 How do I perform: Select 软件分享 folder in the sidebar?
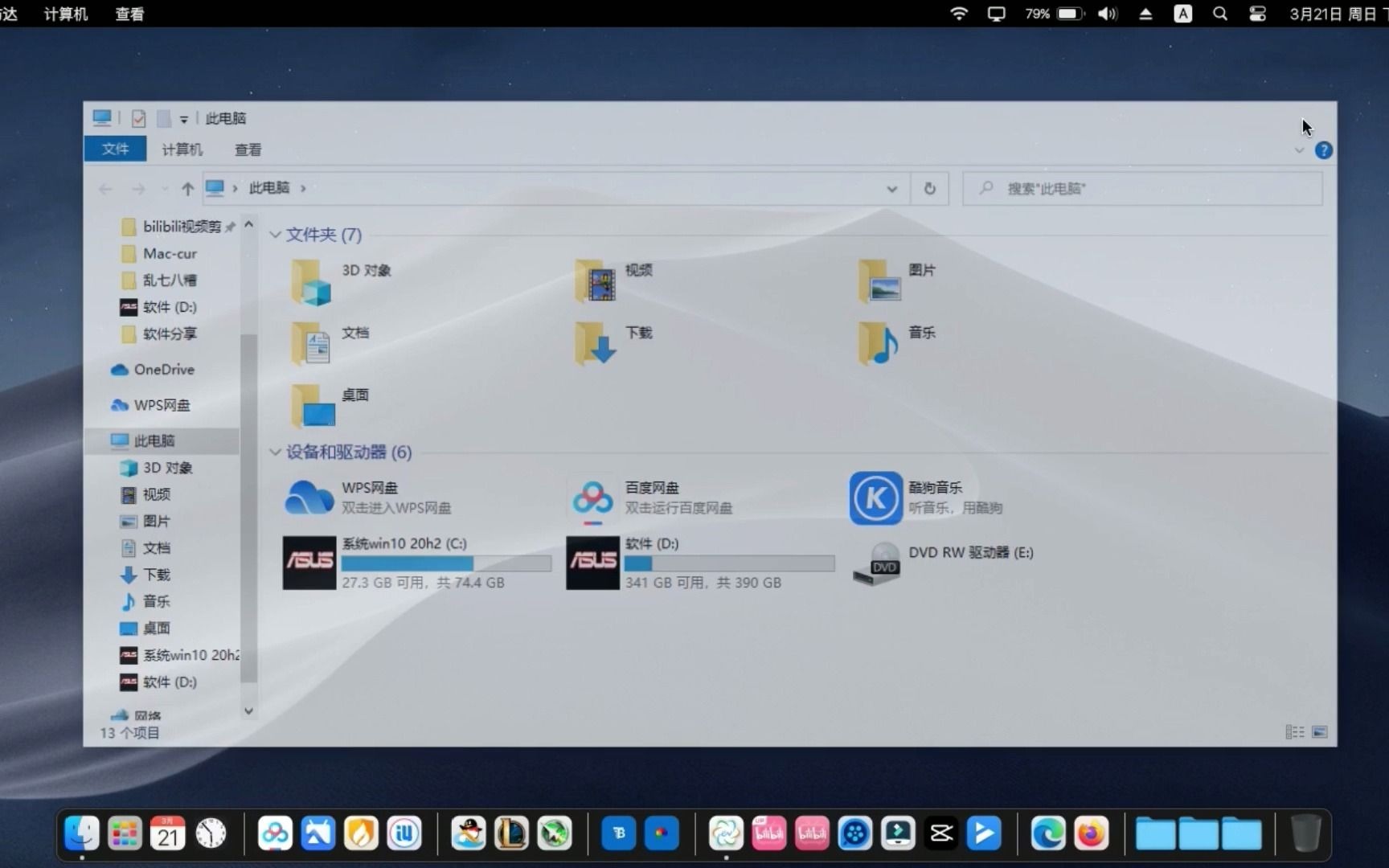[161, 334]
